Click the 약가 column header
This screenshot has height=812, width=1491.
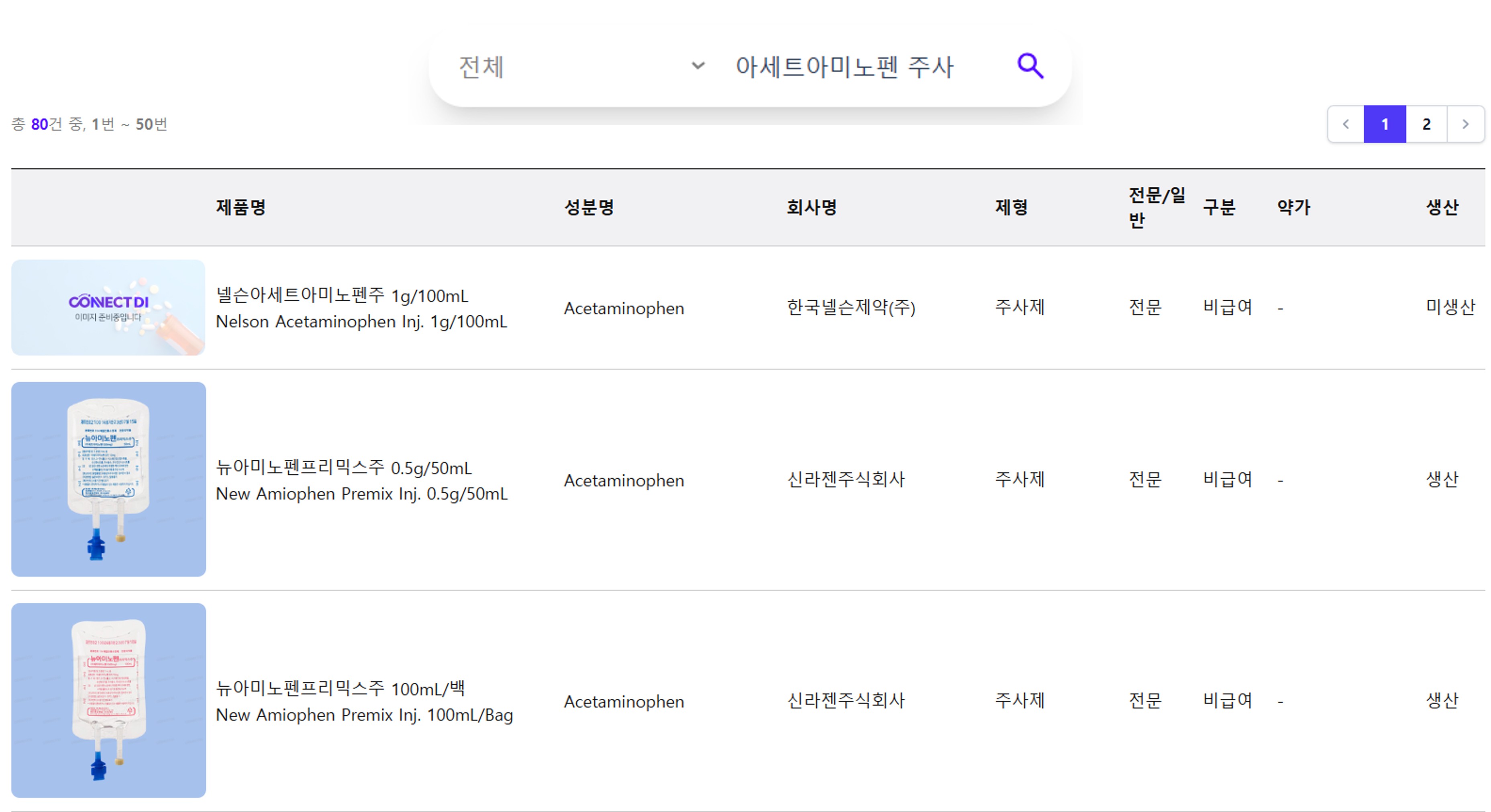click(1293, 207)
